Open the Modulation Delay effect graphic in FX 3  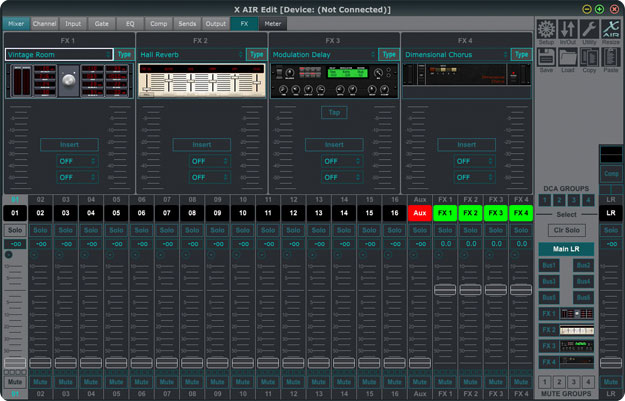(x=334, y=81)
